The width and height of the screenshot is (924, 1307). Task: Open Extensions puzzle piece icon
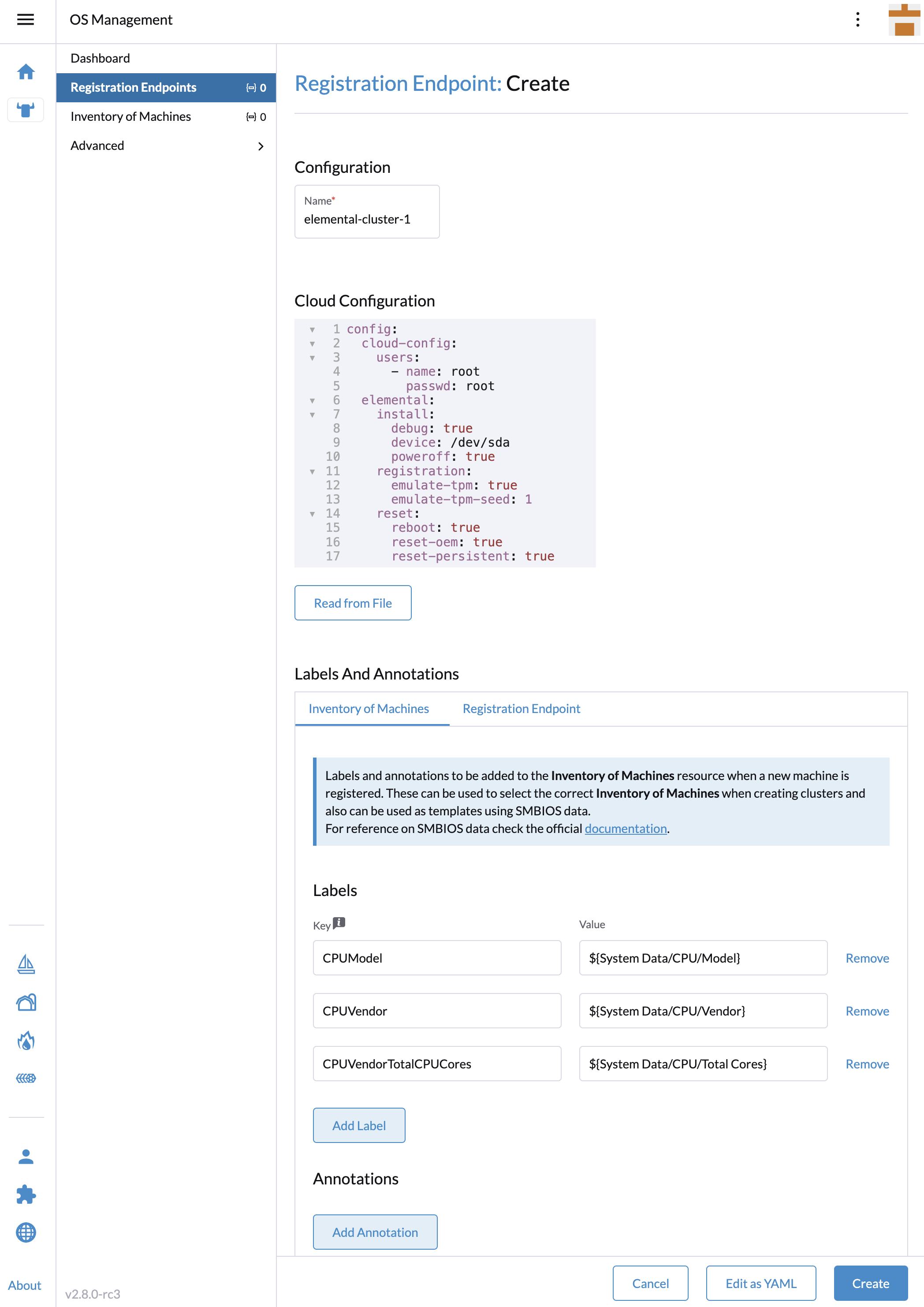(x=26, y=1194)
